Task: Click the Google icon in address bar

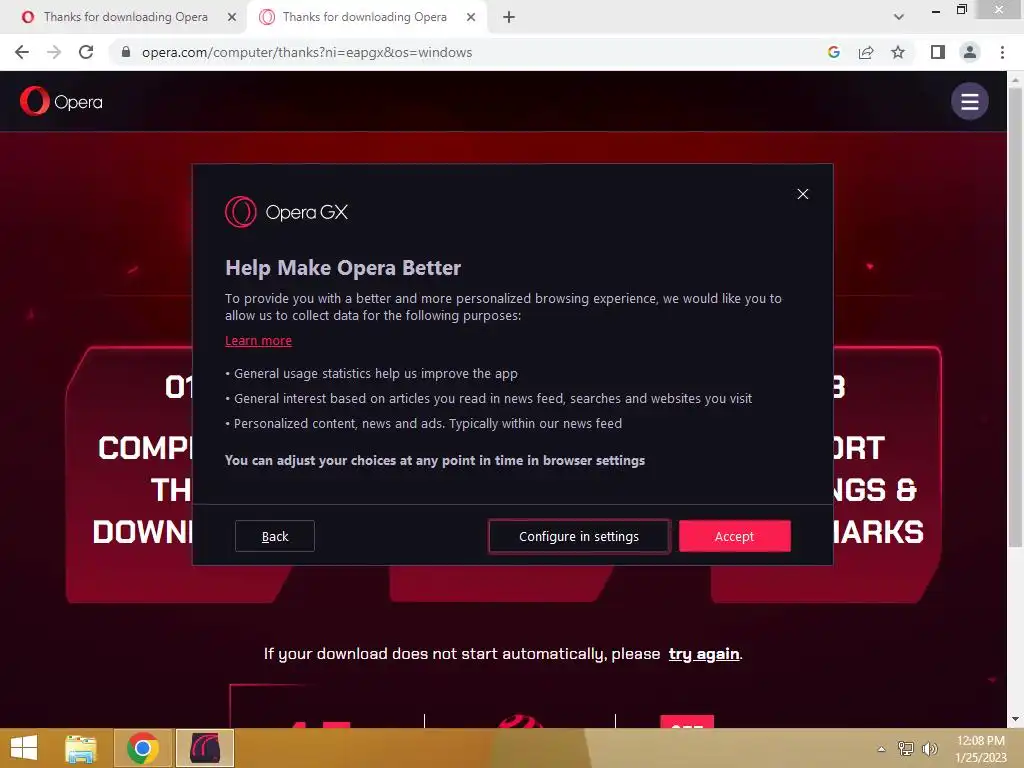Action: point(834,52)
